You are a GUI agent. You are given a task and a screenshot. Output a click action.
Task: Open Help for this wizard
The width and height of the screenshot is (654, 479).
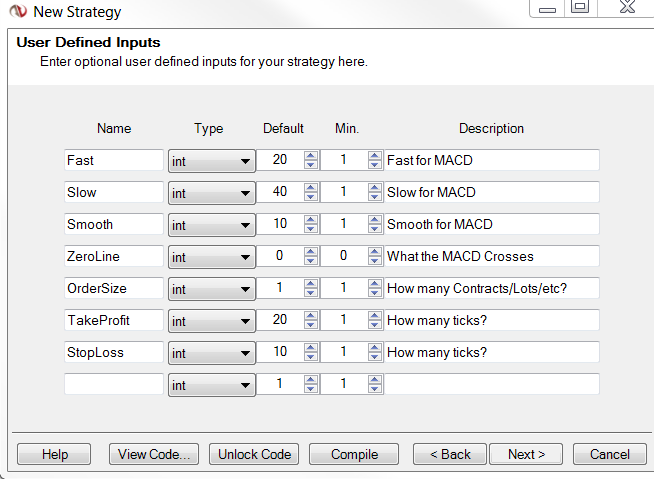[x=54, y=454]
